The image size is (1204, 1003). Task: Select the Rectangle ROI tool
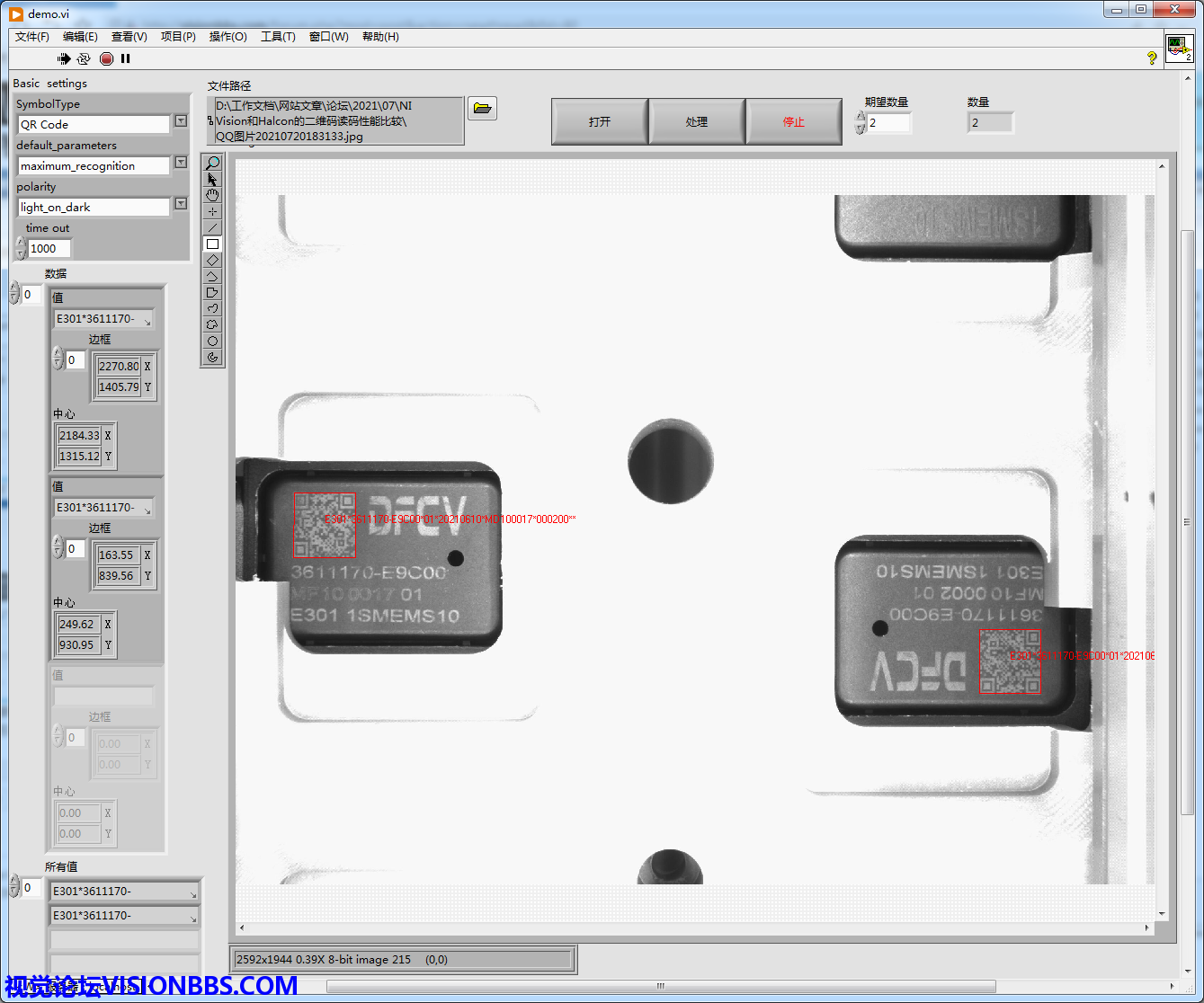(212, 244)
